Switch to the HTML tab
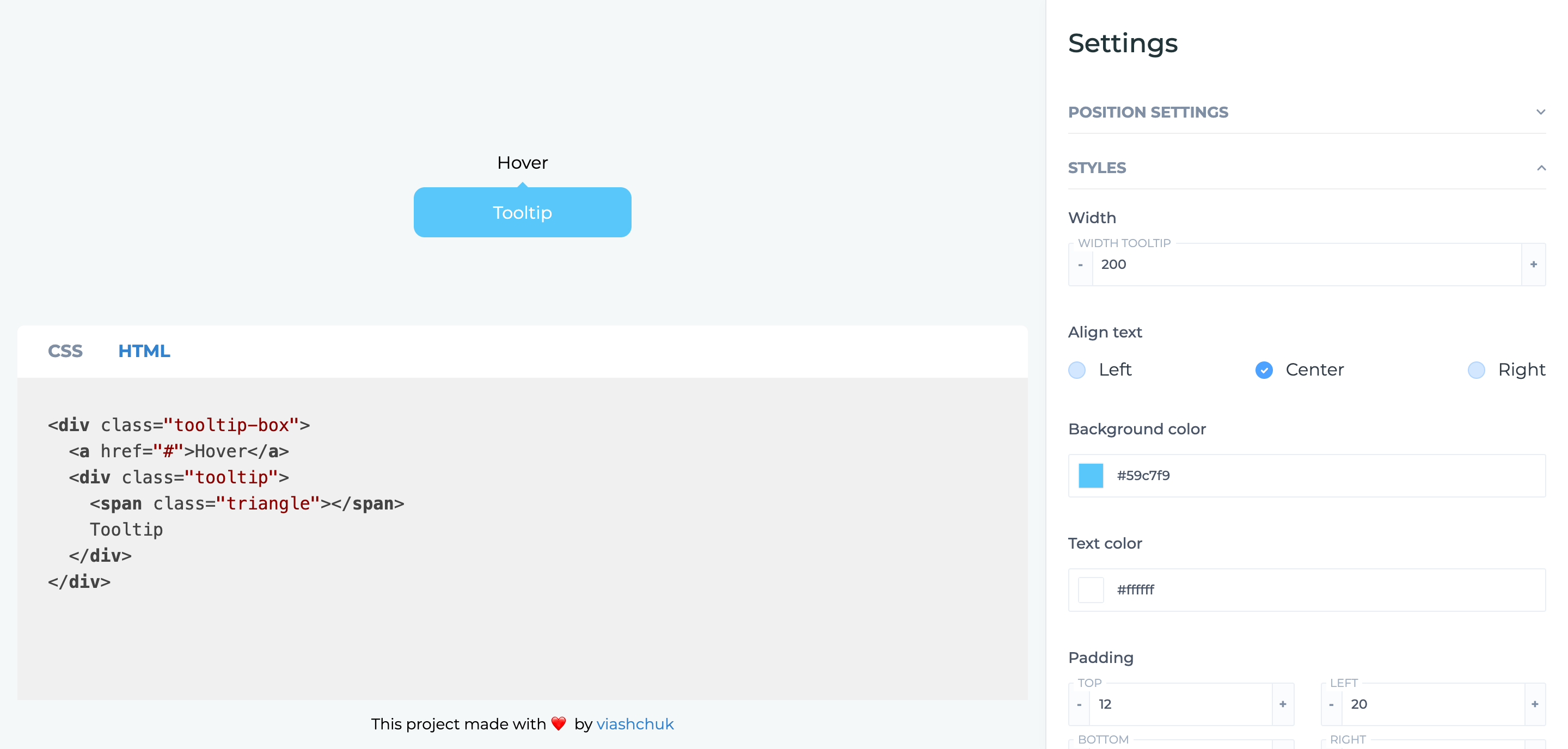 (x=145, y=351)
